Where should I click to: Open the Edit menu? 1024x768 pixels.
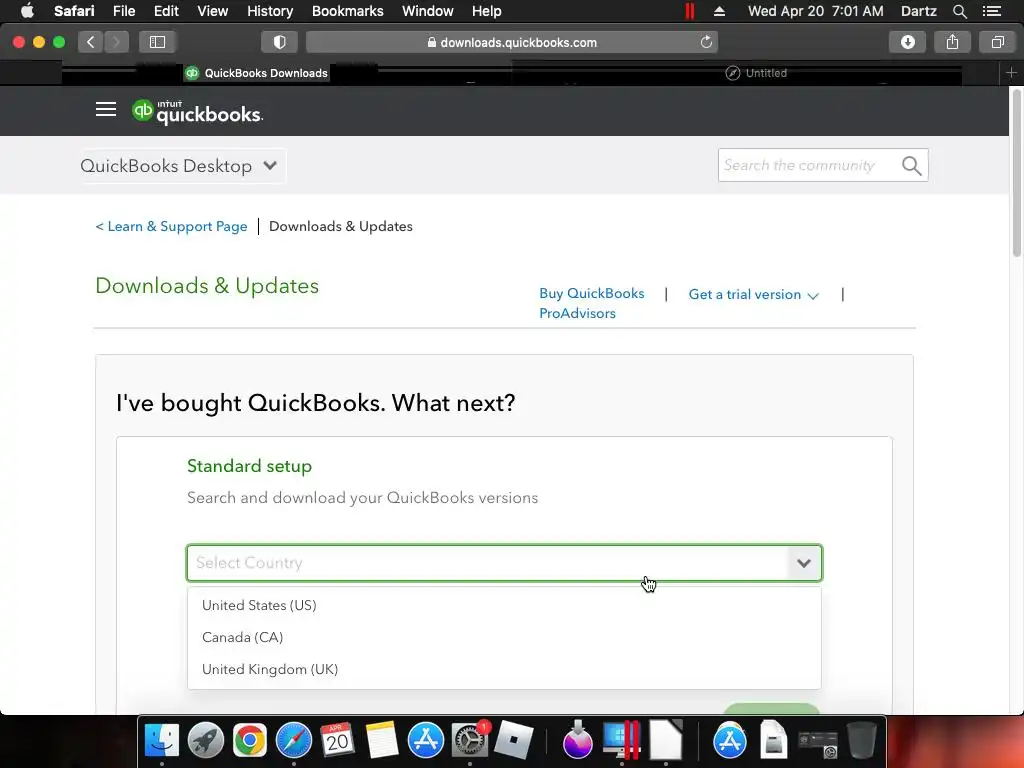166,11
